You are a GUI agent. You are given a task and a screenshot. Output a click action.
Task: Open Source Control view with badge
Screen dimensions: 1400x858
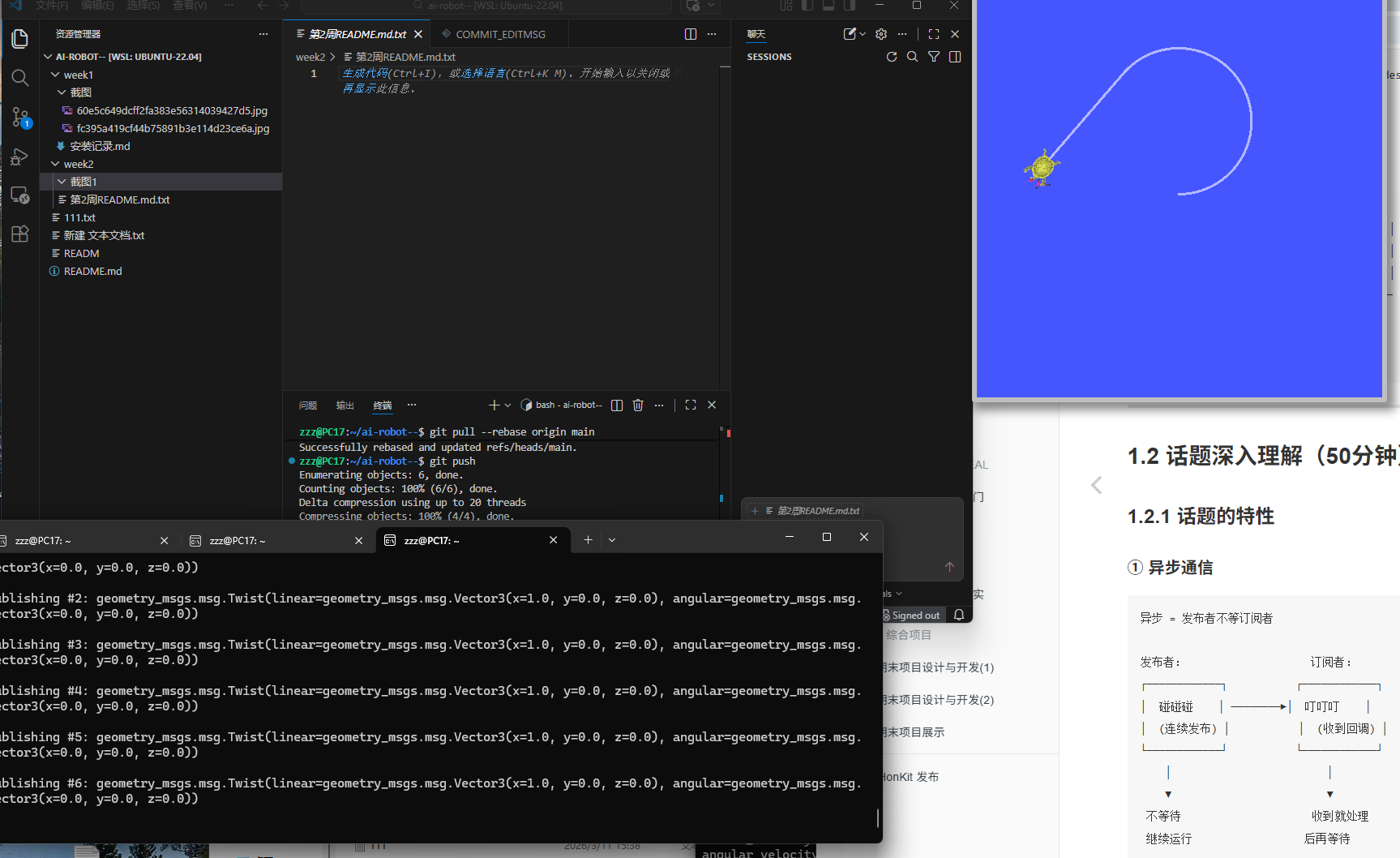[x=20, y=118]
